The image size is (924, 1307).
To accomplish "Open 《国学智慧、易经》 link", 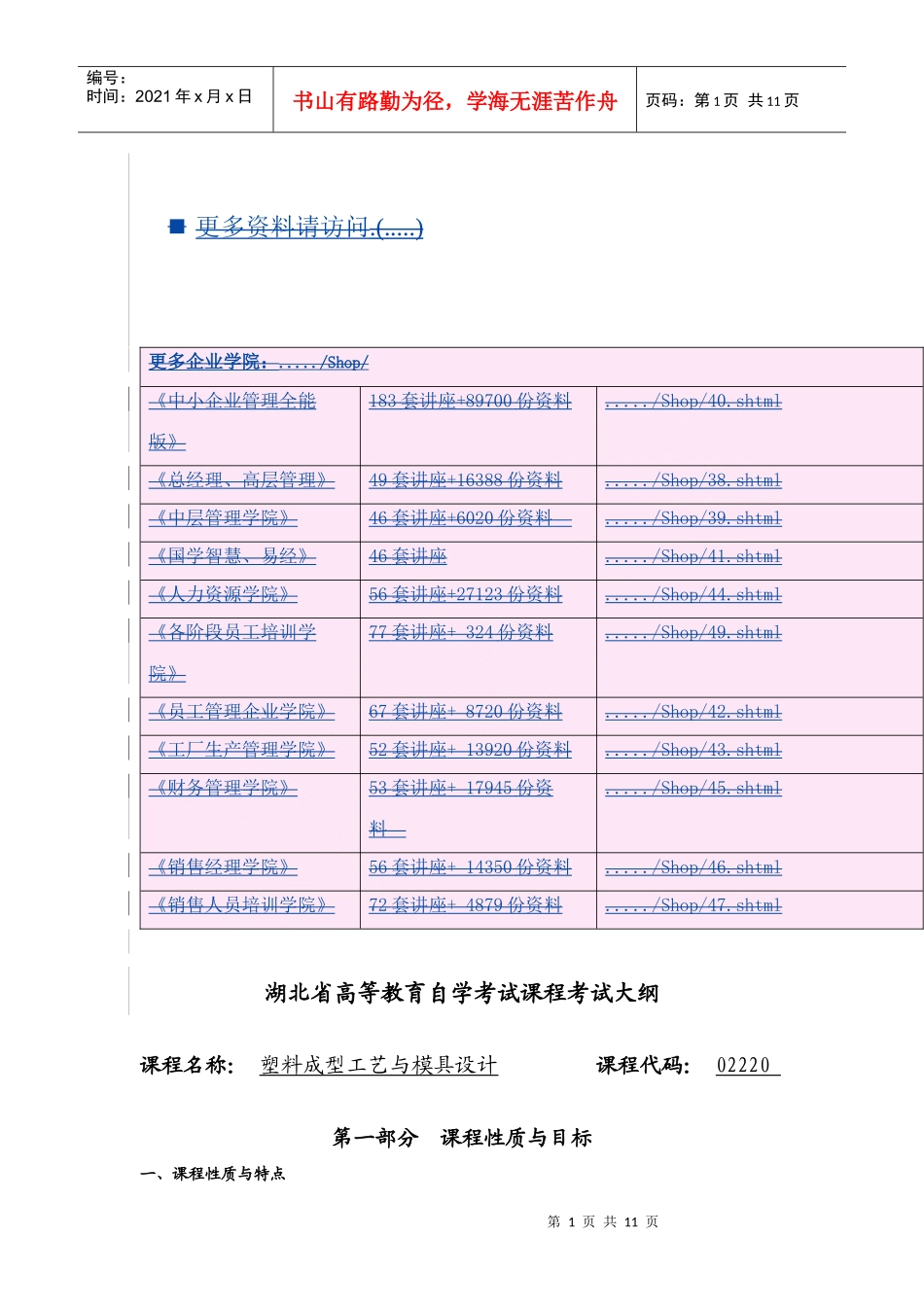I will pos(232,556).
